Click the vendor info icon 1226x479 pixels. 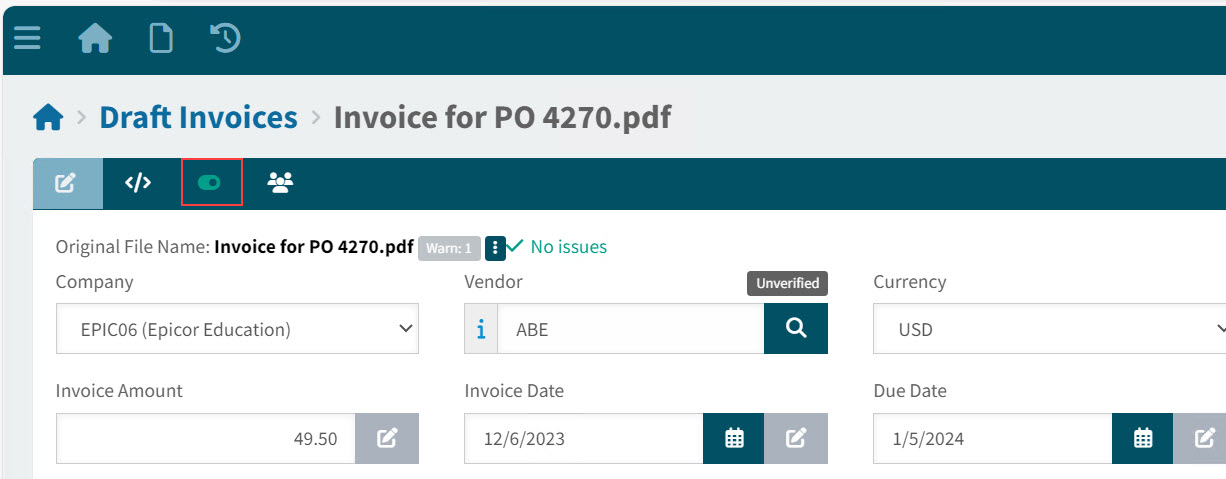481,329
